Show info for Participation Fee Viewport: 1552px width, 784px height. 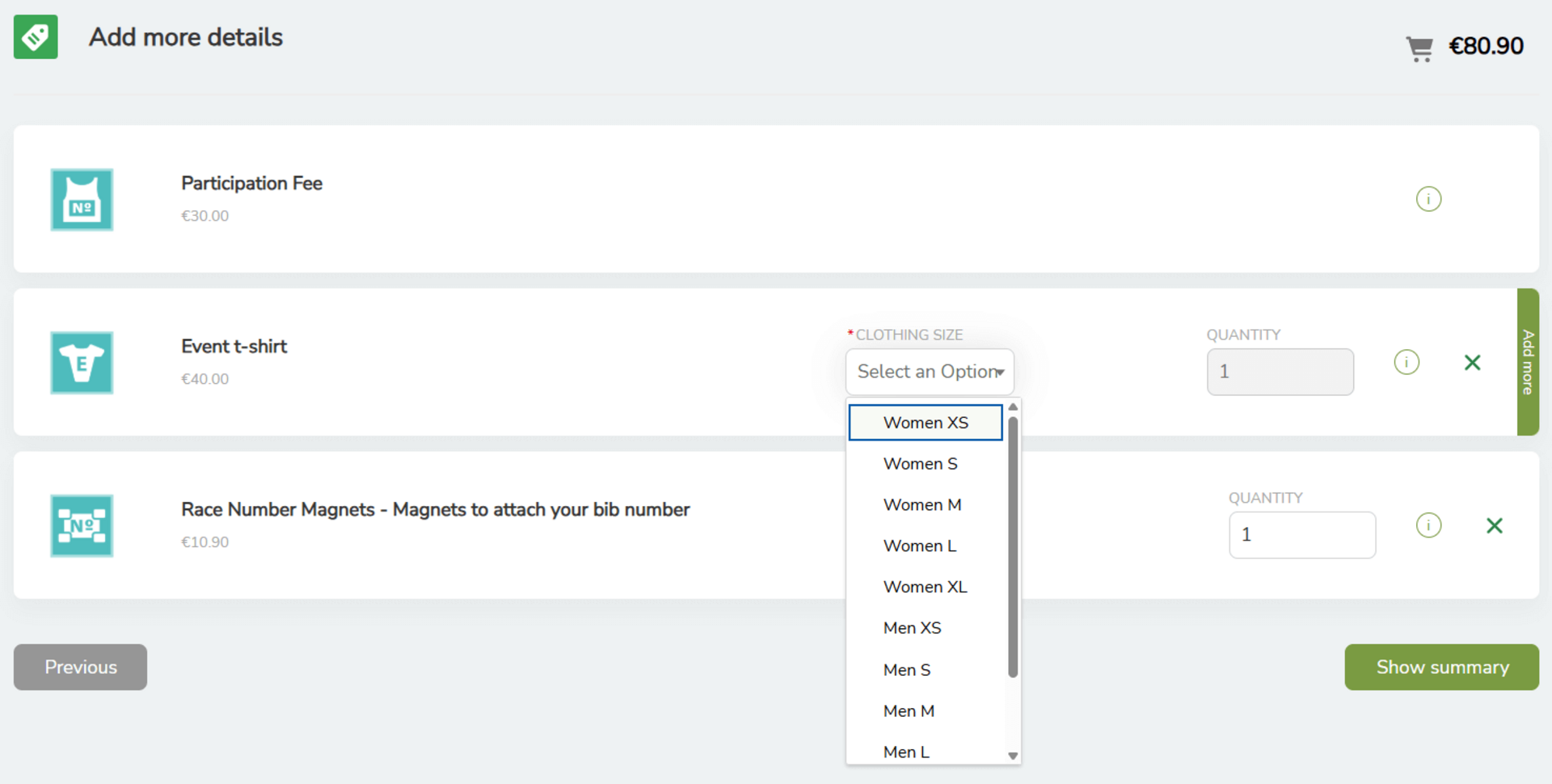point(1428,199)
